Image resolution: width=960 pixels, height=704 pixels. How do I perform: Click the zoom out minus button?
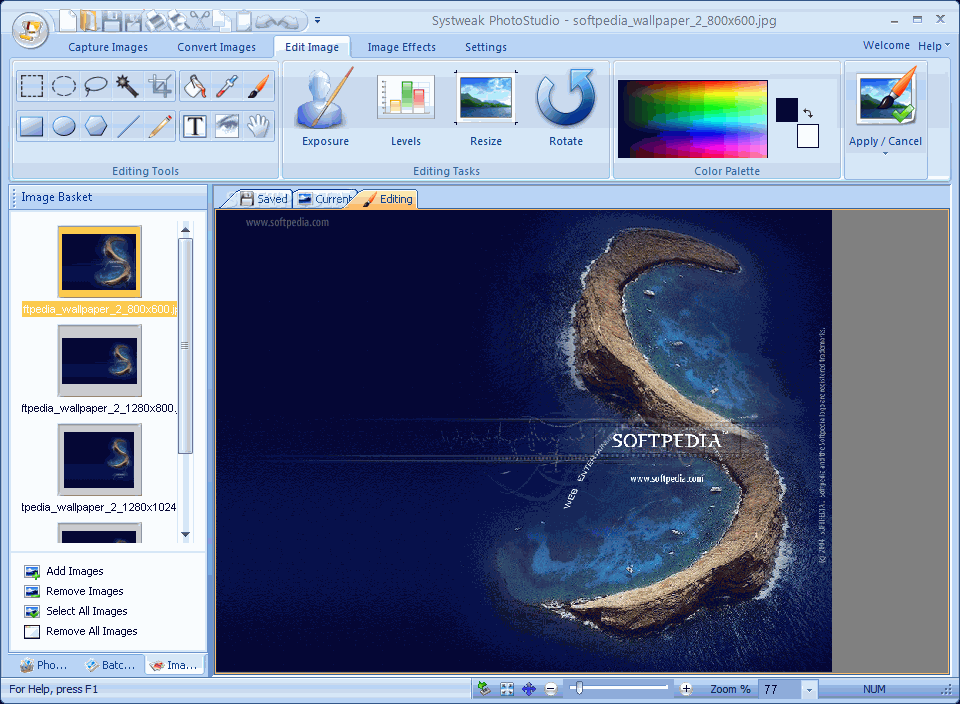coord(551,689)
